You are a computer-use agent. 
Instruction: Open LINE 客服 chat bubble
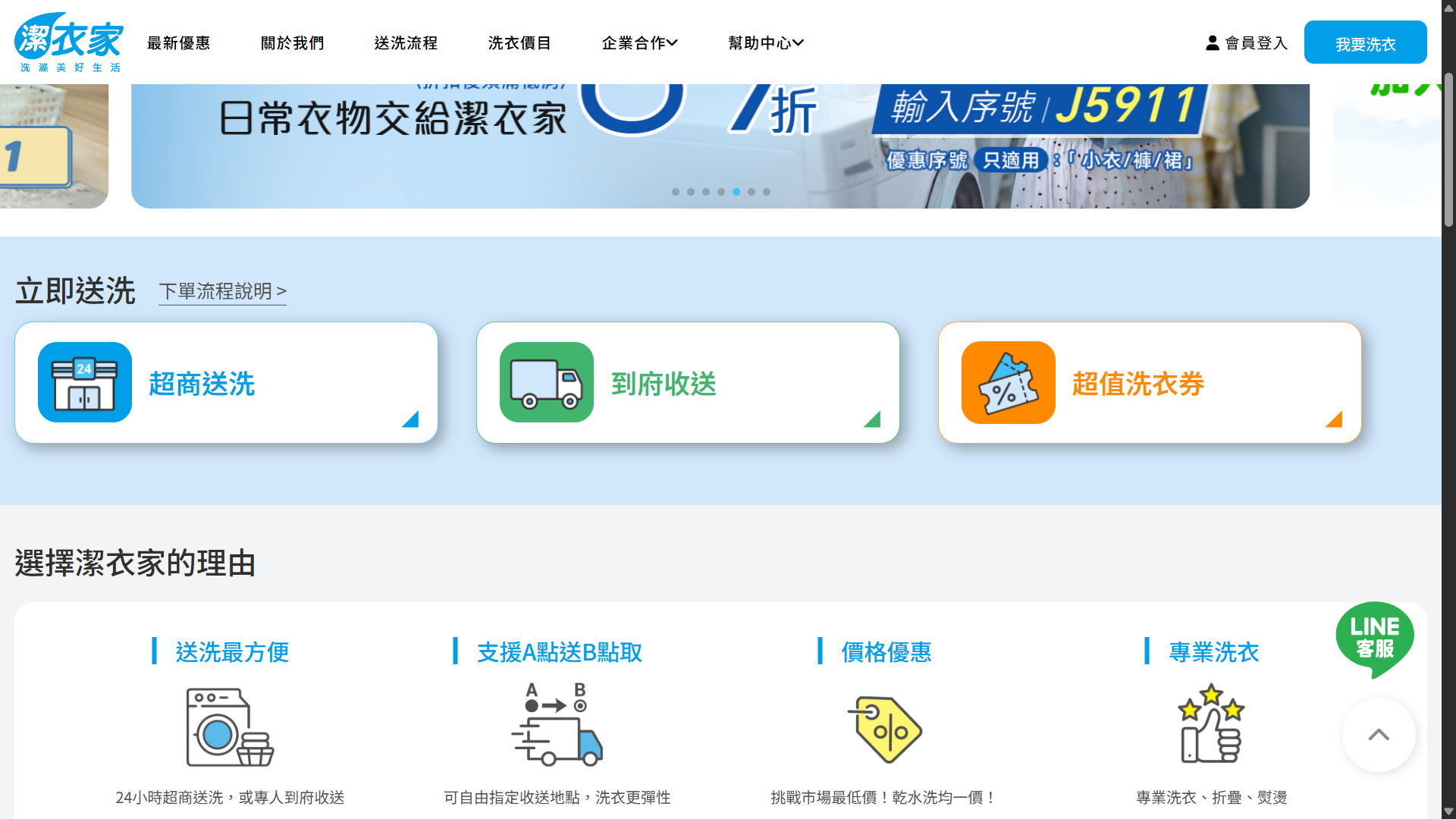tap(1374, 638)
